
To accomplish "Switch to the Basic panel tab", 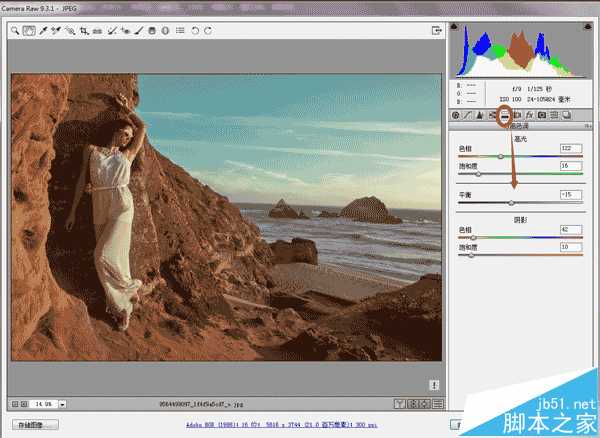I will click(x=456, y=115).
